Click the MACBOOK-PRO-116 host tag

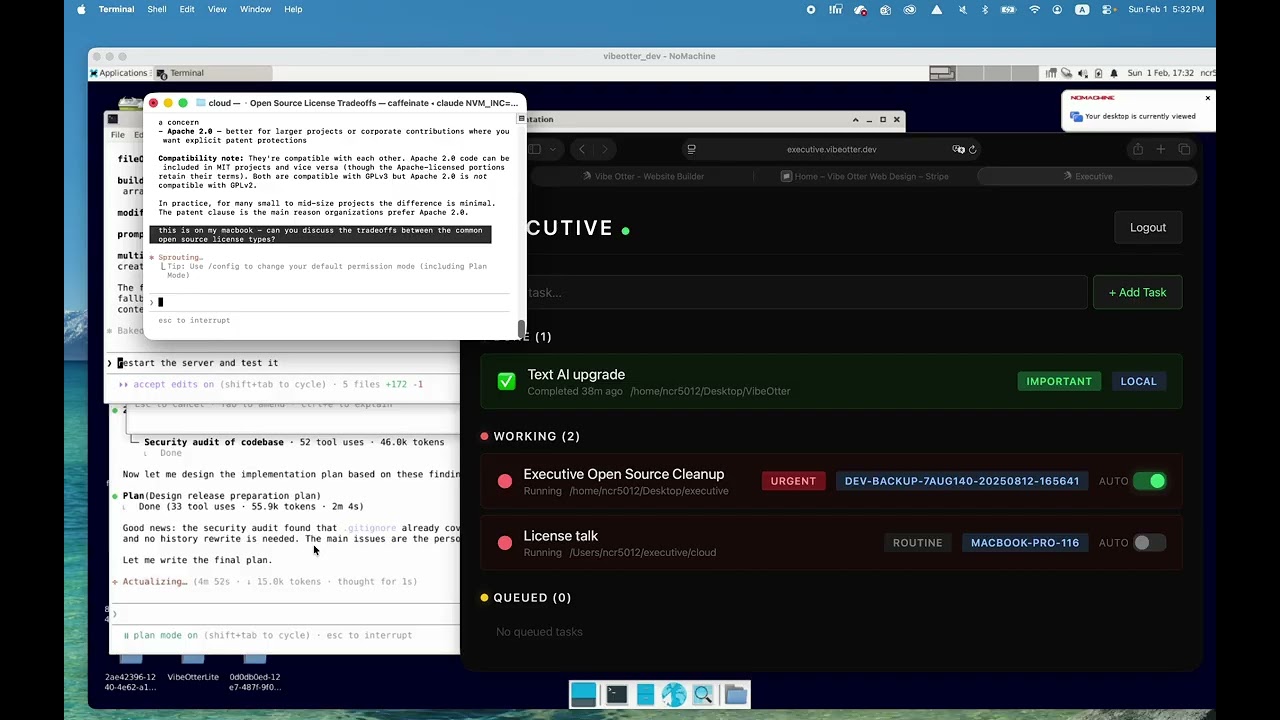click(1025, 542)
